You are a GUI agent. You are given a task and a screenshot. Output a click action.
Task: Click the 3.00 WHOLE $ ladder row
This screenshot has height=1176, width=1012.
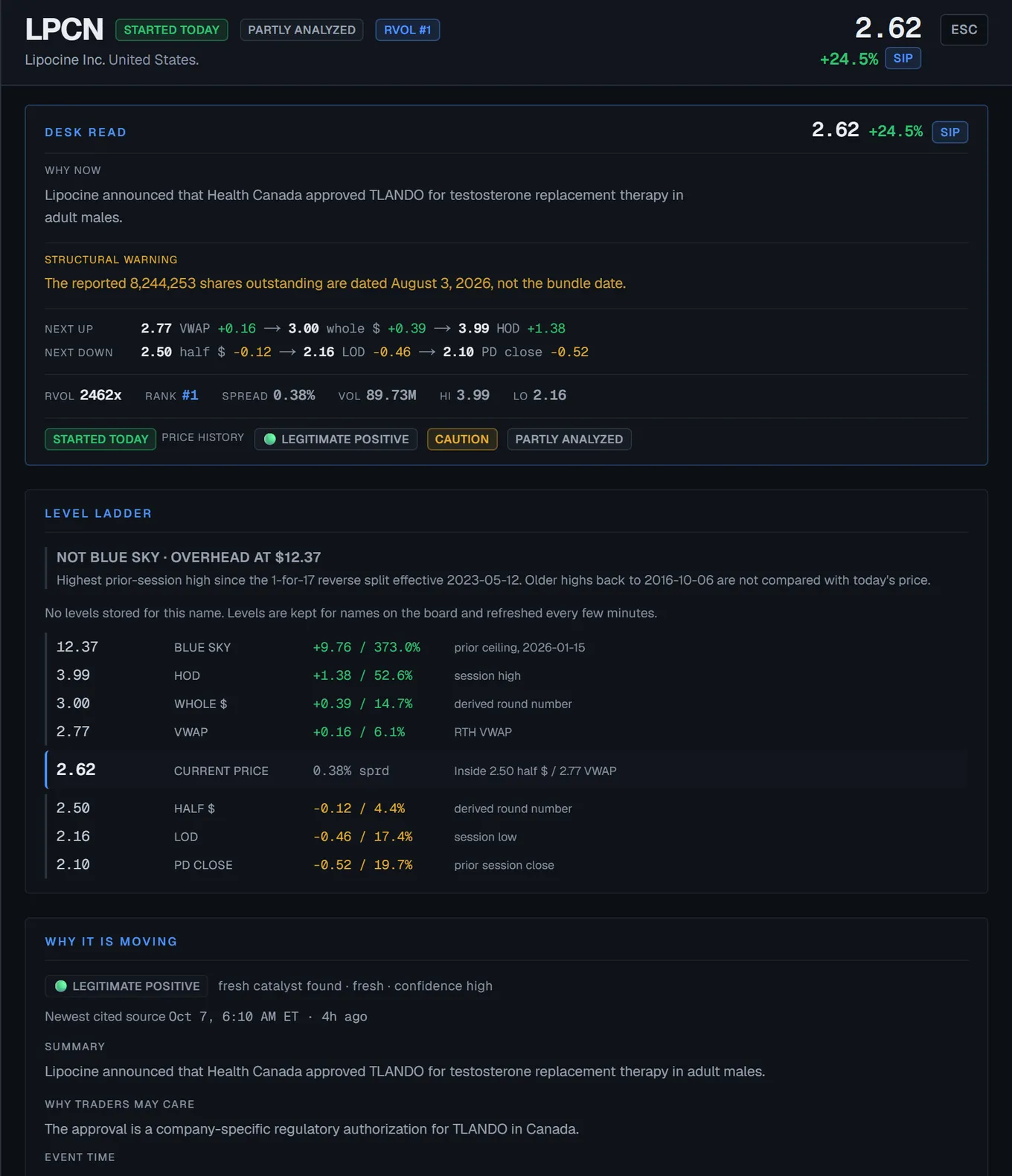pos(507,704)
